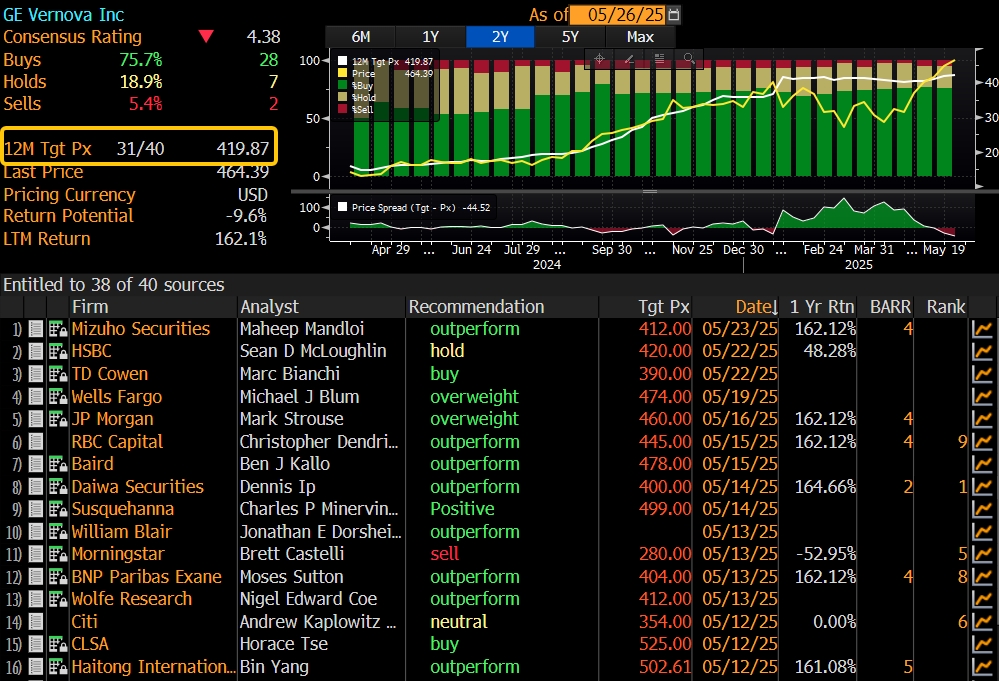The width and height of the screenshot is (999, 681).
Task: Open the Wells Fargo firm link
Action: (x=116, y=397)
